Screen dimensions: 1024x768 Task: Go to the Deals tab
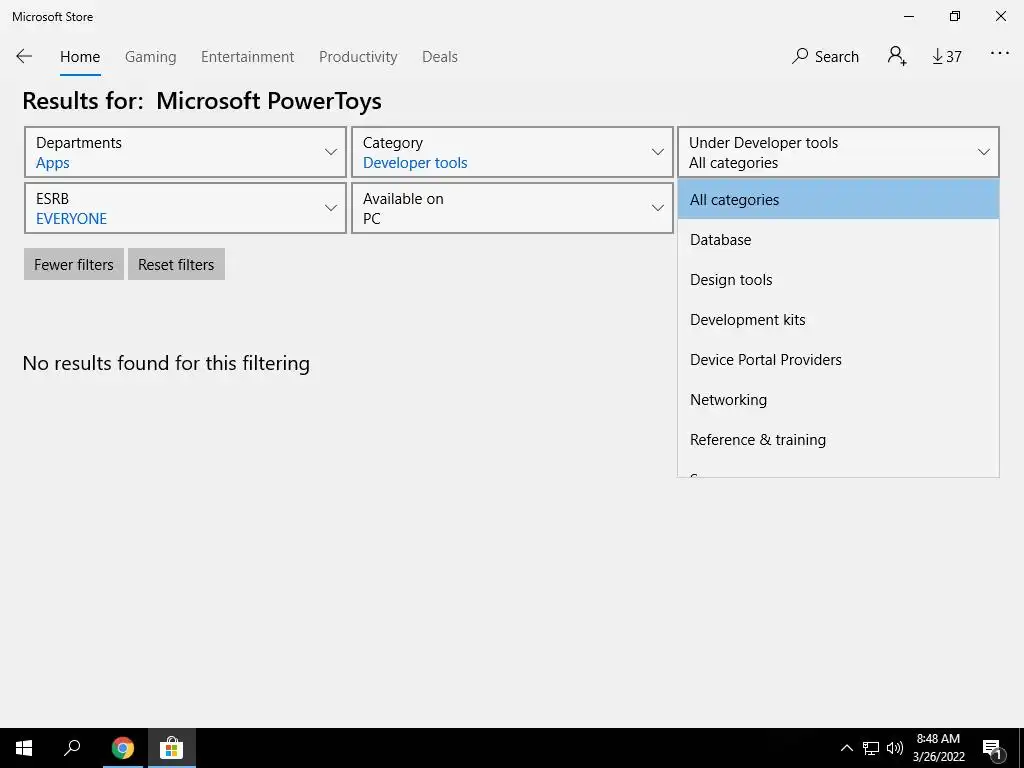440,57
